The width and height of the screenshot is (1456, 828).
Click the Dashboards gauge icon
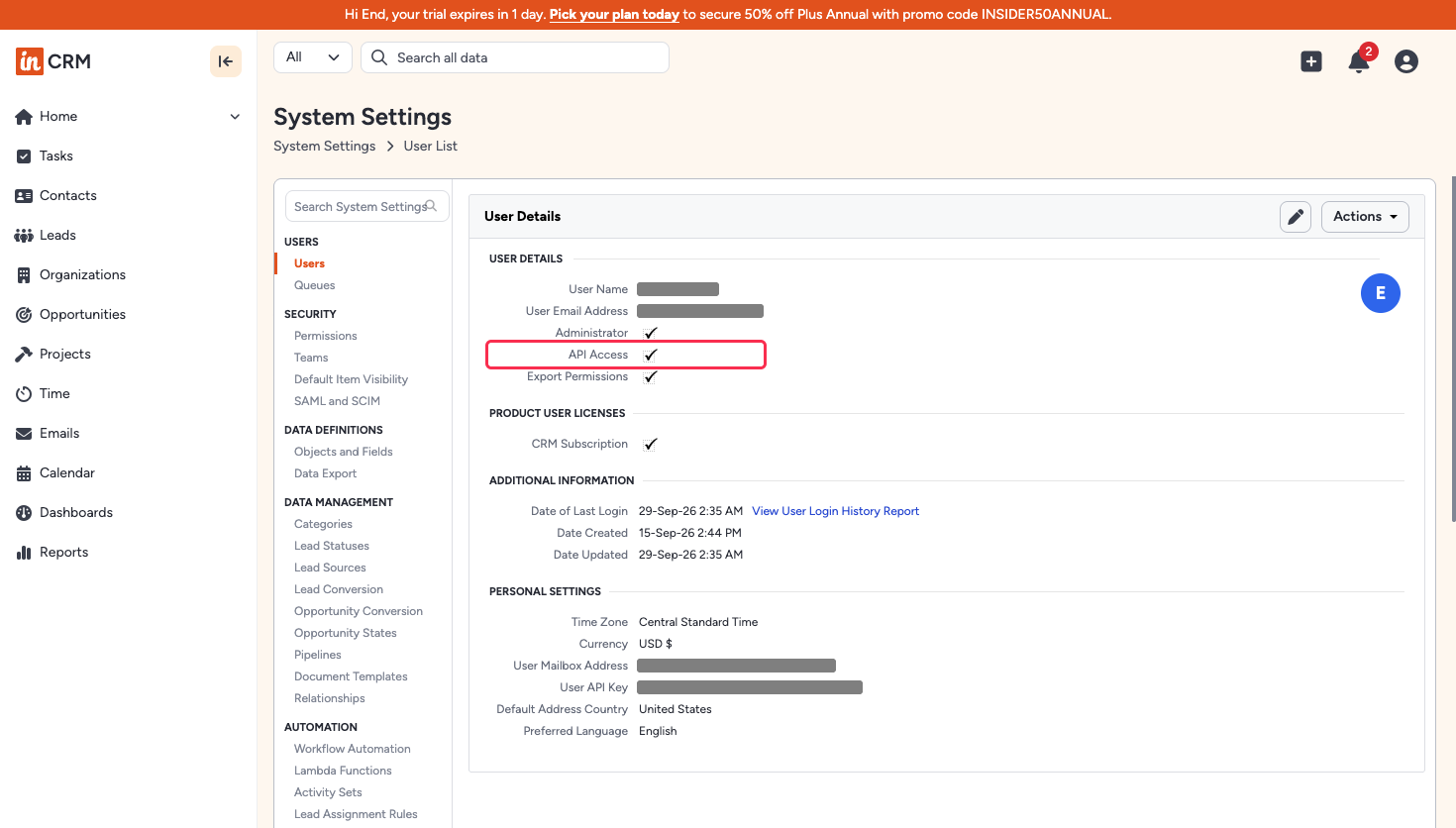[x=24, y=513]
